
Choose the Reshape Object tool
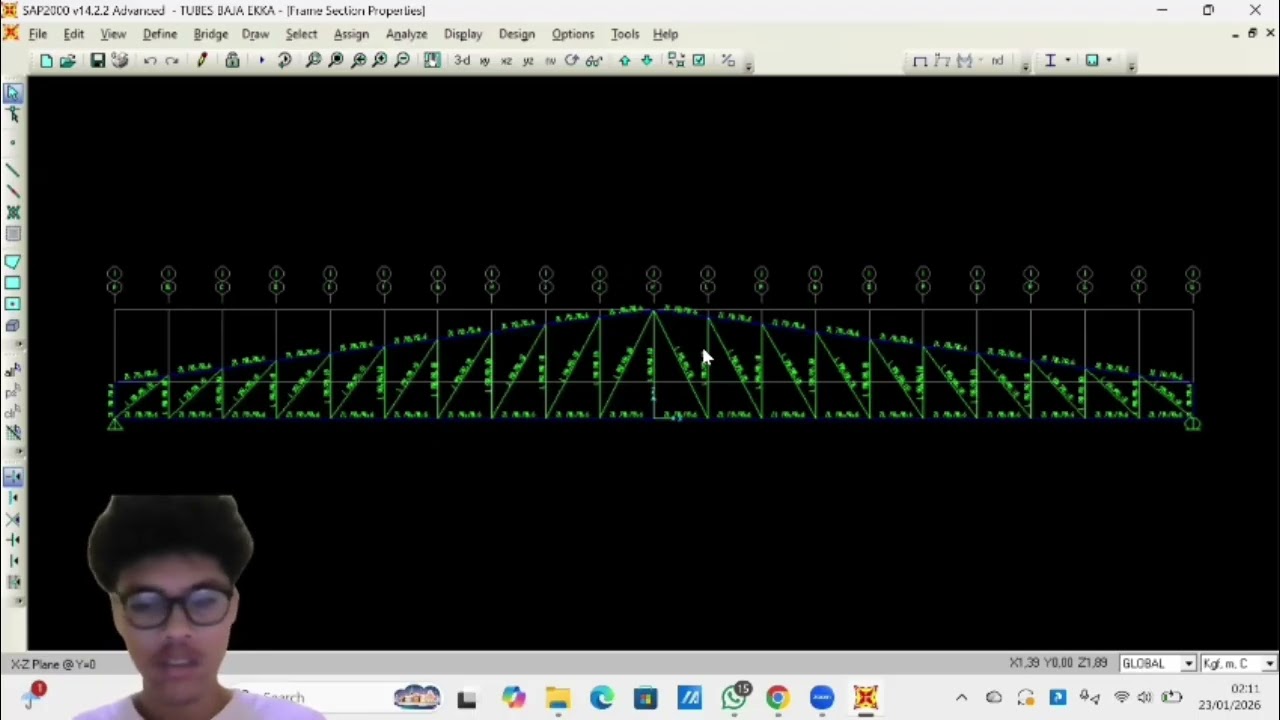(x=13, y=115)
